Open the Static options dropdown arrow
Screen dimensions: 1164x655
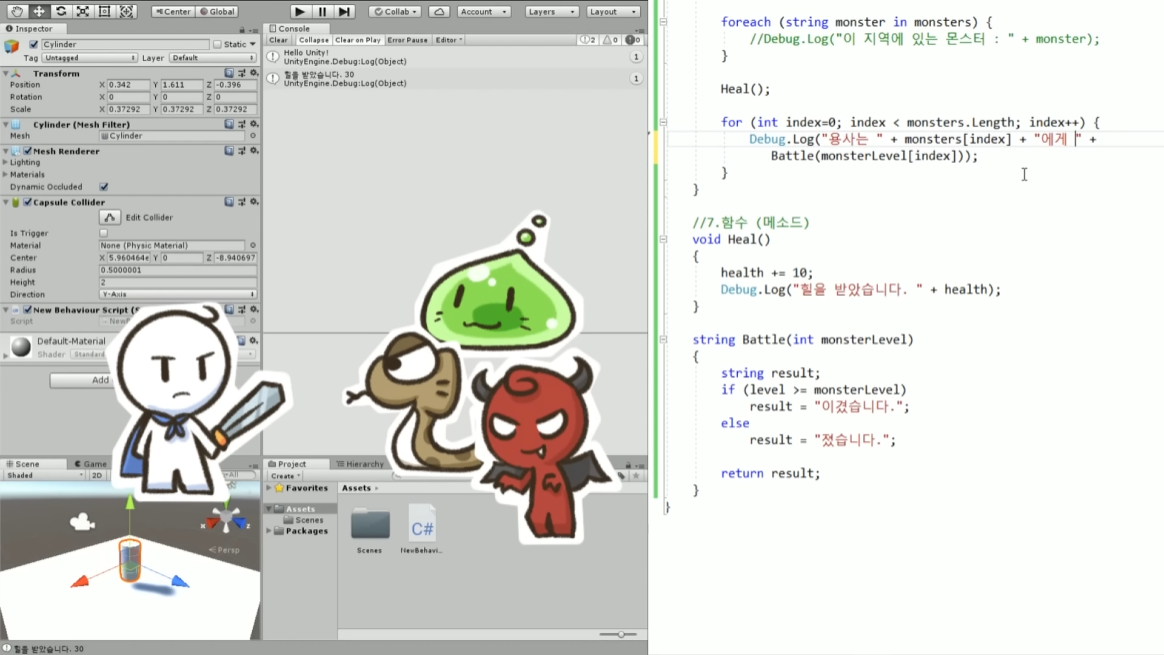click(252, 45)
